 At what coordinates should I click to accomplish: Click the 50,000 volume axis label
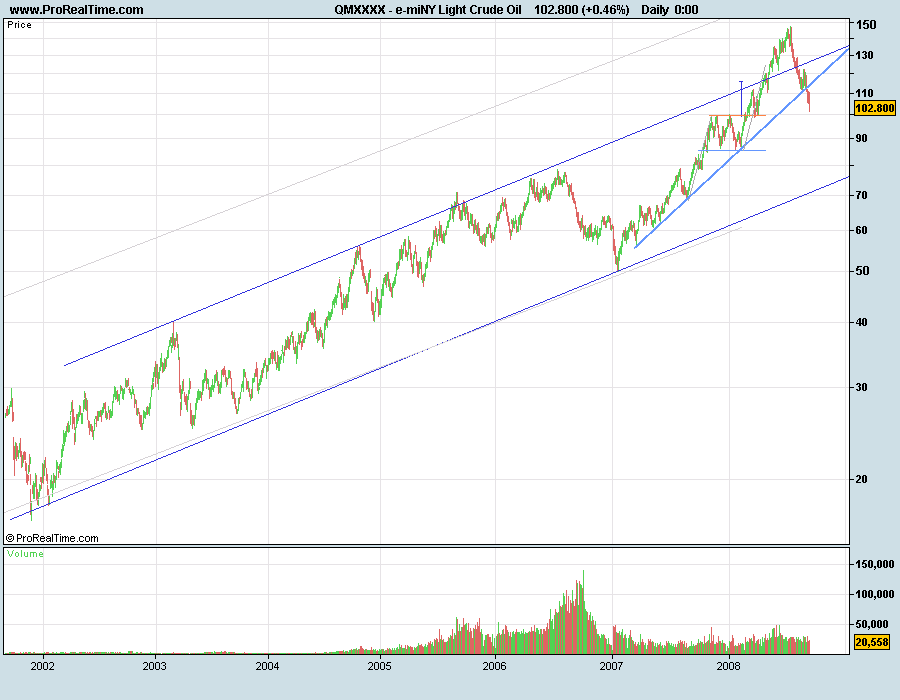(x=872, y=624)
